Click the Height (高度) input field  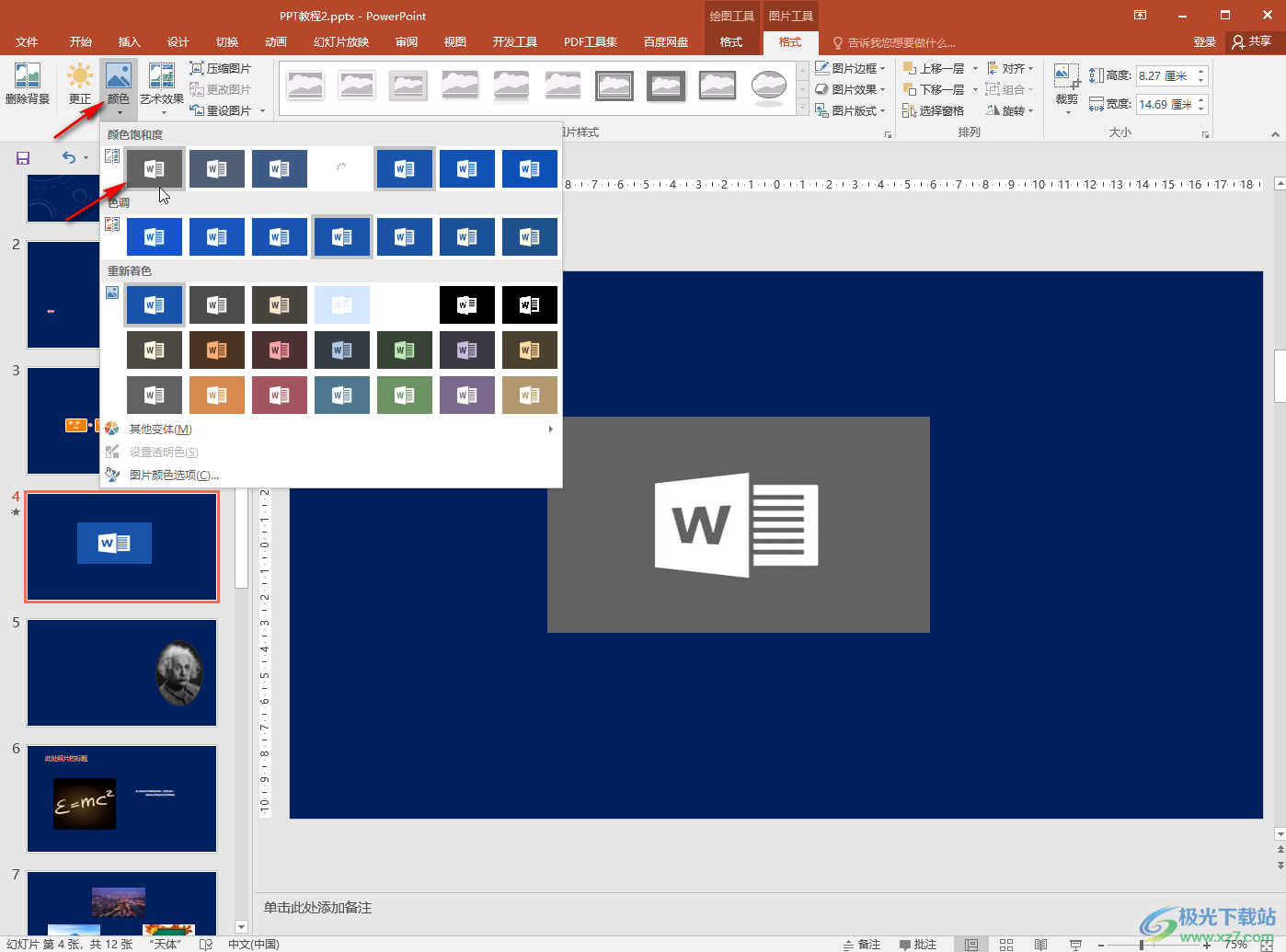(1165, 75)
